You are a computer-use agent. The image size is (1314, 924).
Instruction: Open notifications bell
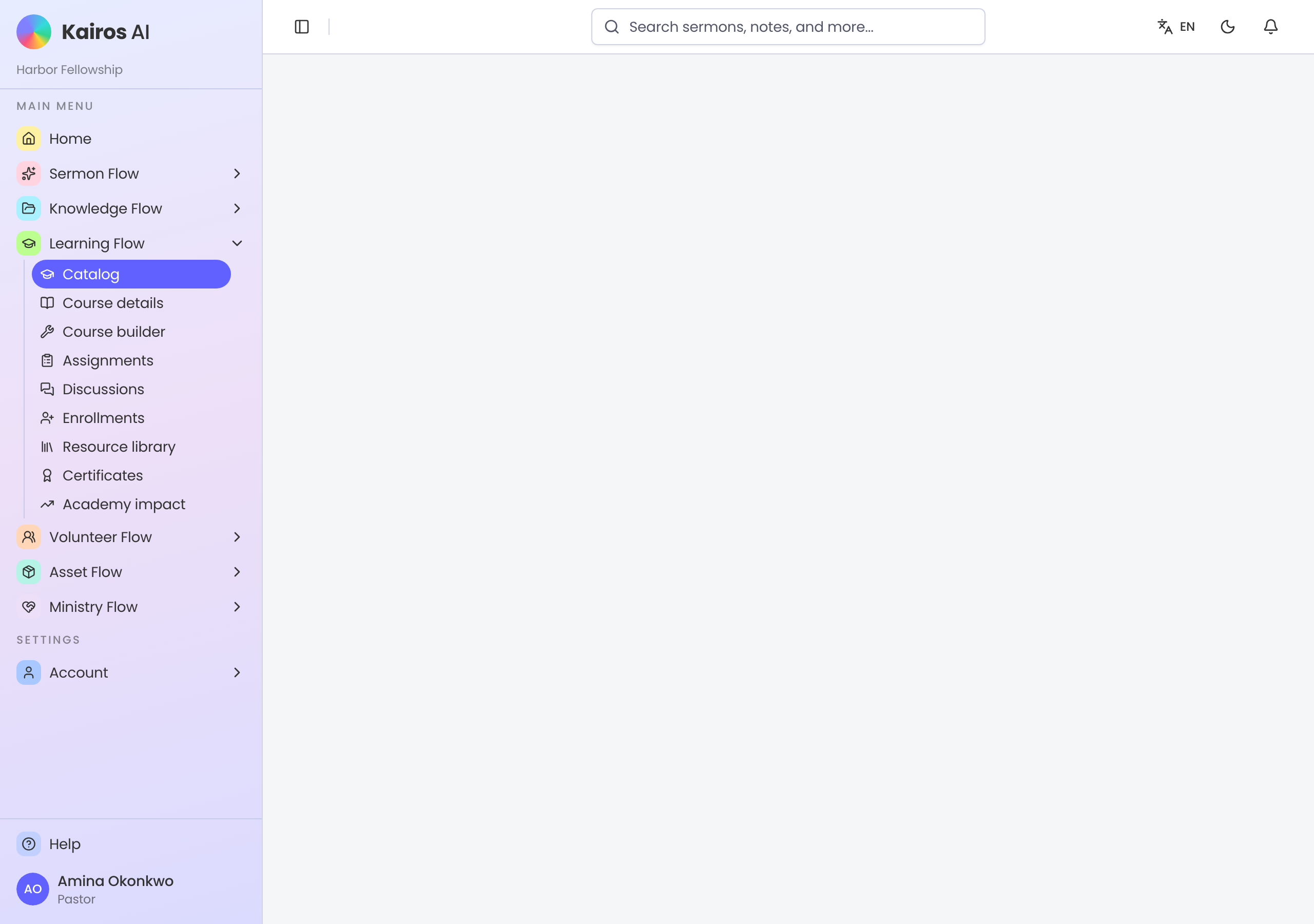tap(1270, 27)
